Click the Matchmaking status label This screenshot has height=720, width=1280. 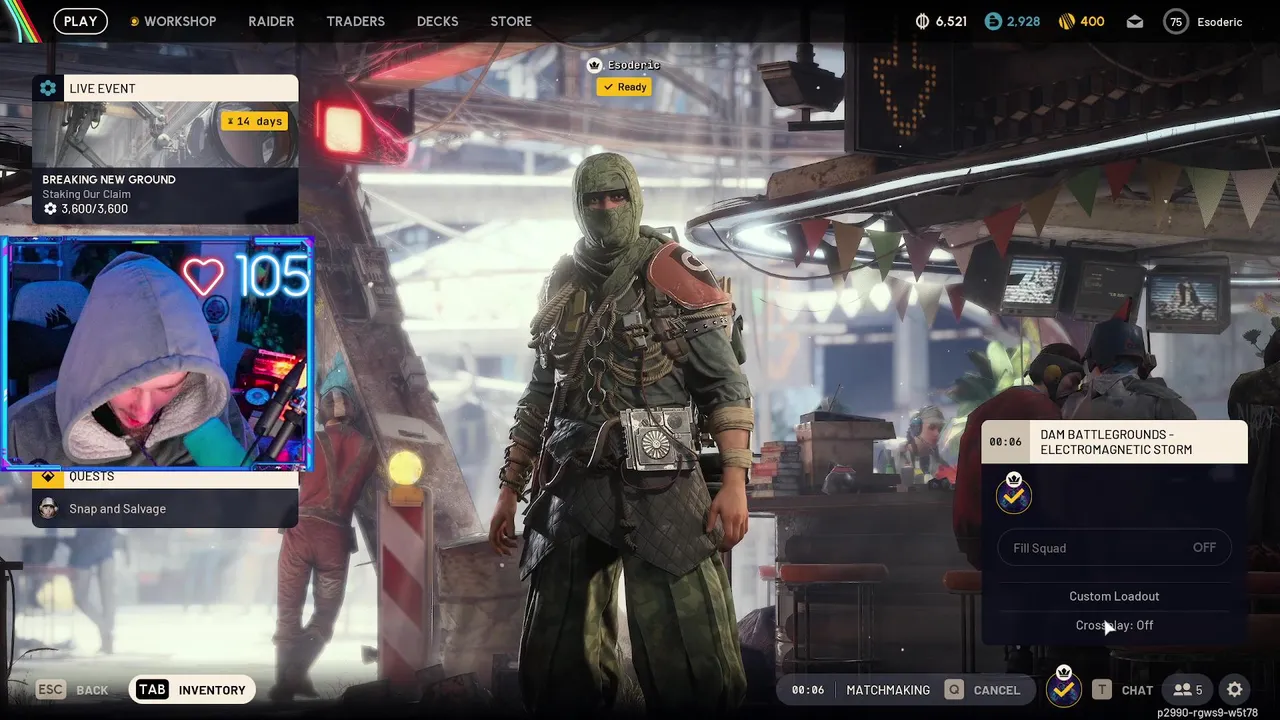pyautogui.click(x=888, y=690)
